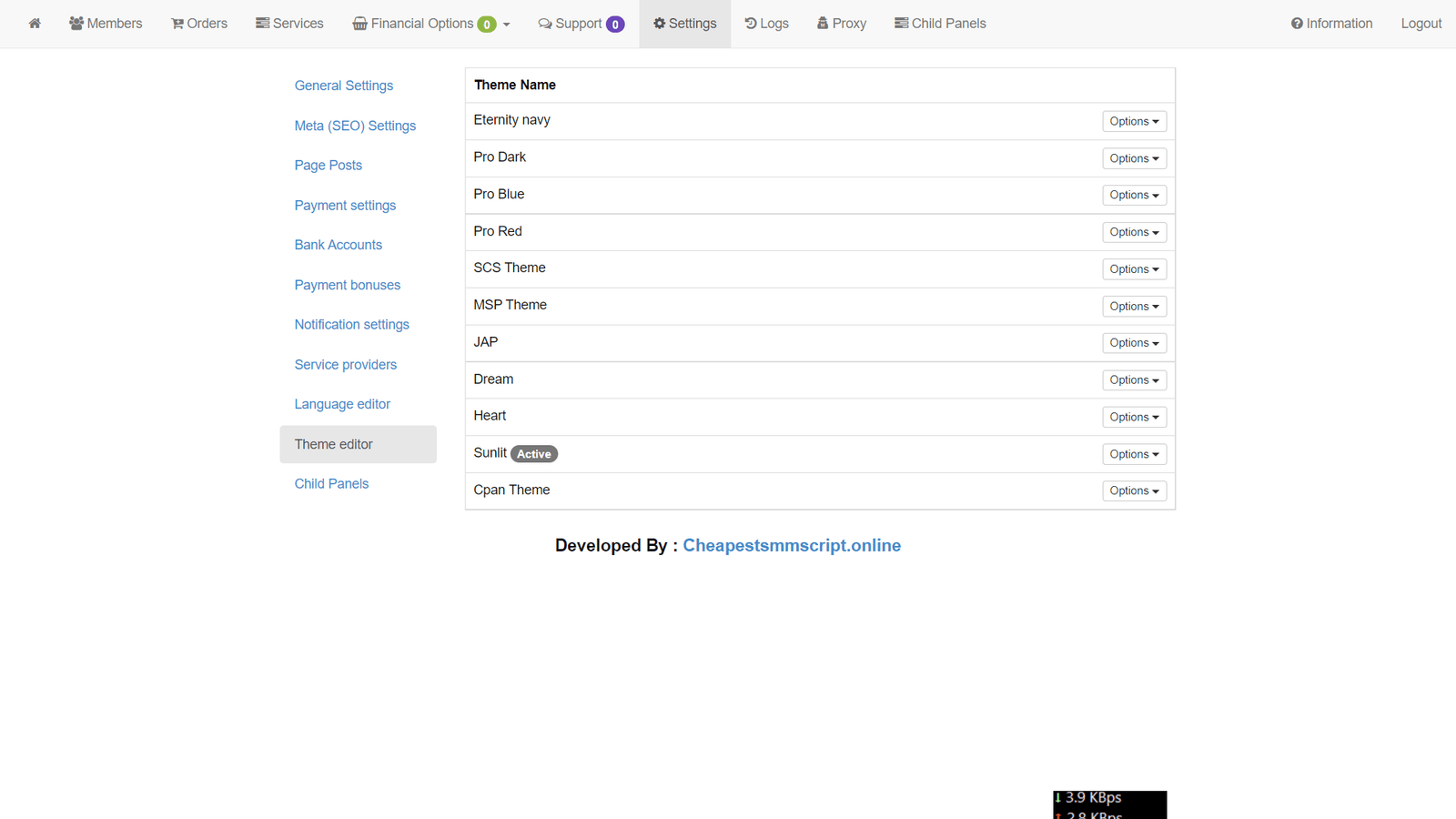Image resolution: width=1456 pixels, height=819 pixels.
Task: Open Information help icon
Action: tap(1297, 24)
